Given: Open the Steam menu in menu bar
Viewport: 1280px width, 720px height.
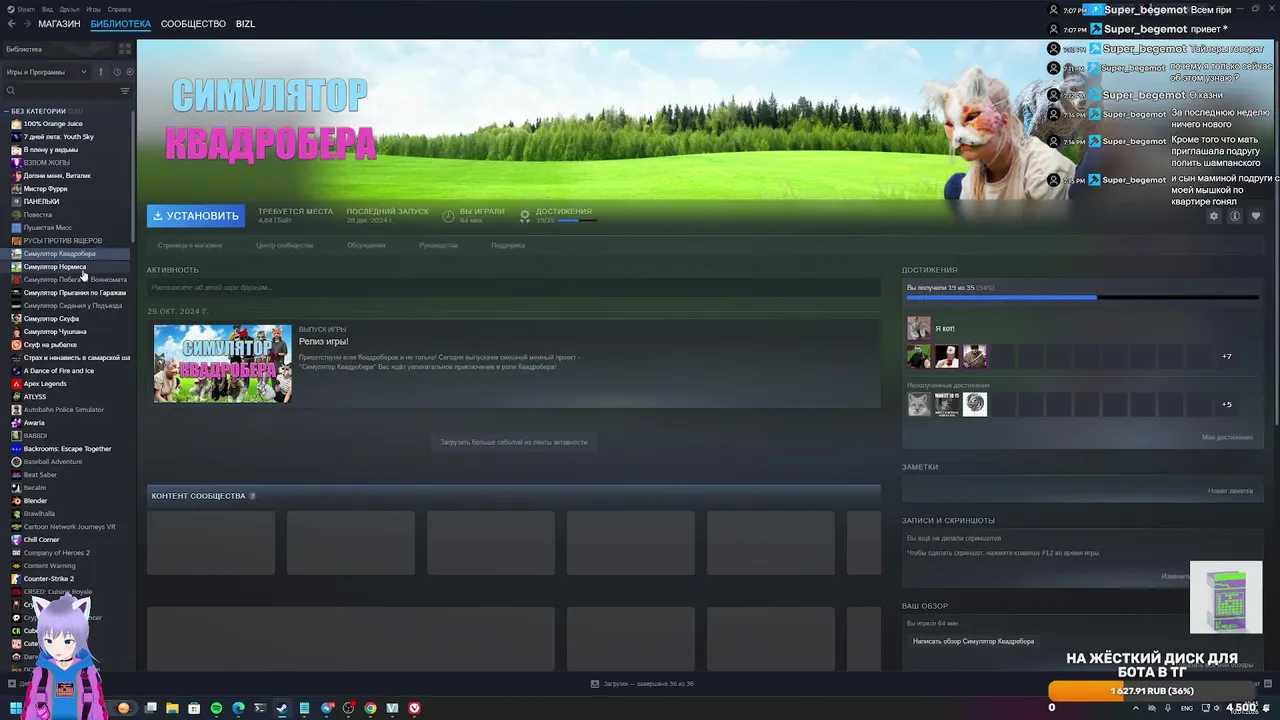Looking at the screenshot, I should 22,9.
